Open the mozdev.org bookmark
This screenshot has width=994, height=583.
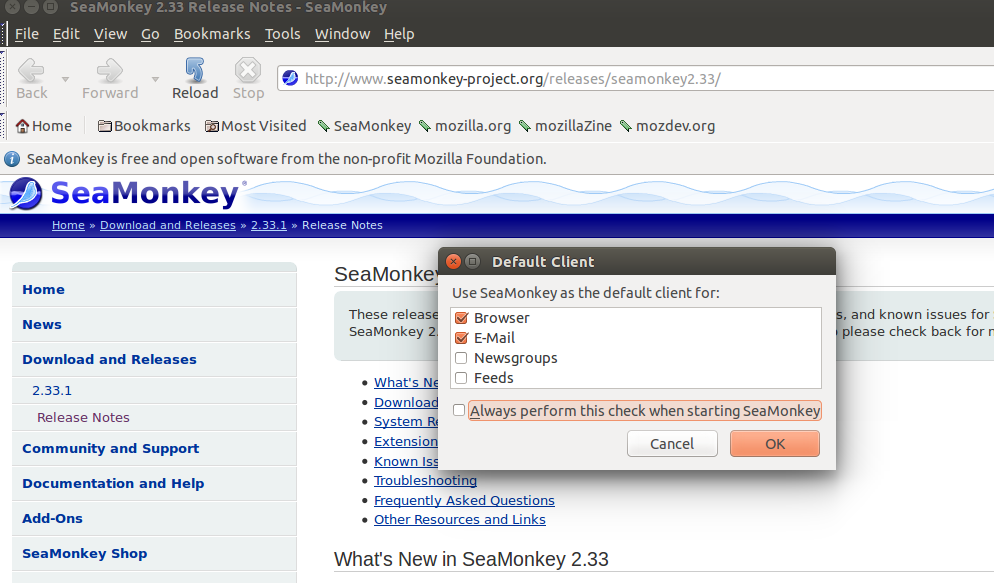(668, 126)
